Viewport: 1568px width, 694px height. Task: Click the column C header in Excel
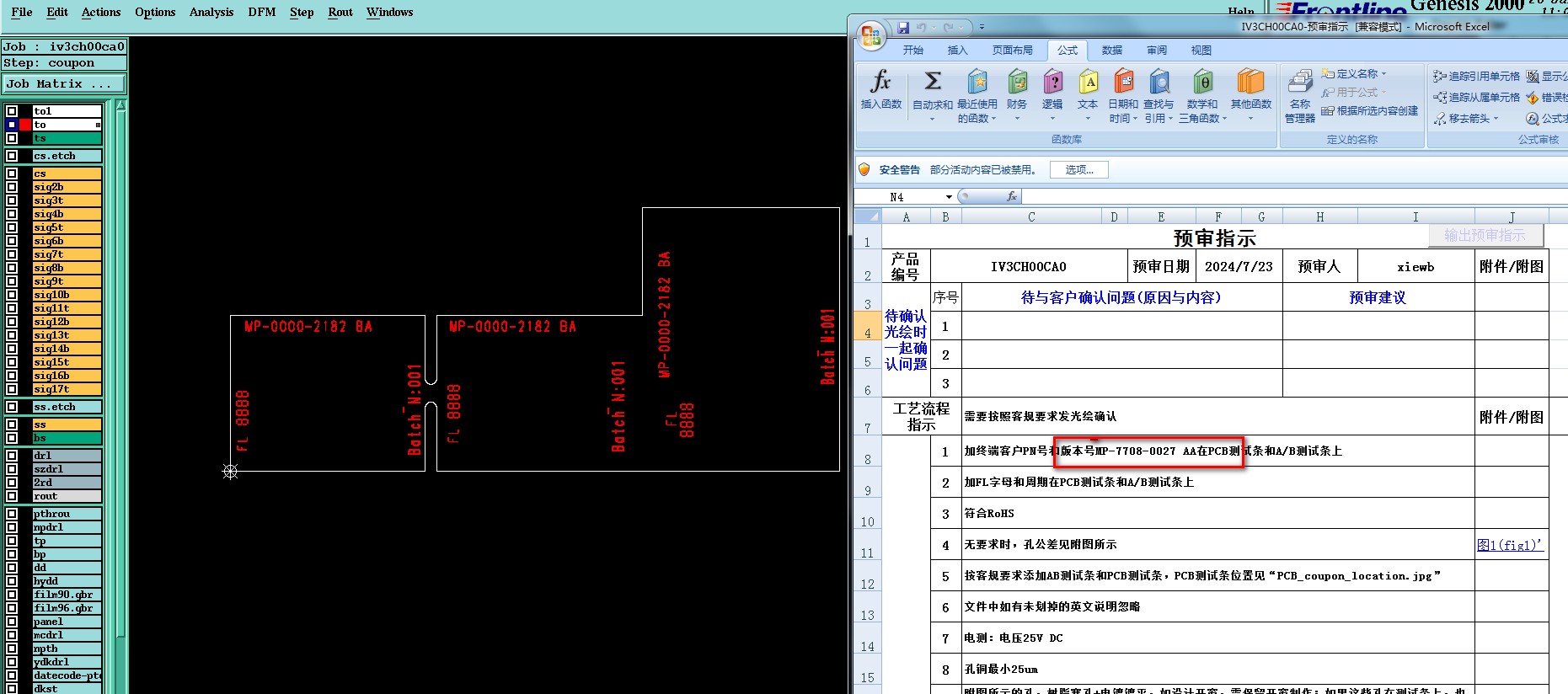tap(1031, 216)
